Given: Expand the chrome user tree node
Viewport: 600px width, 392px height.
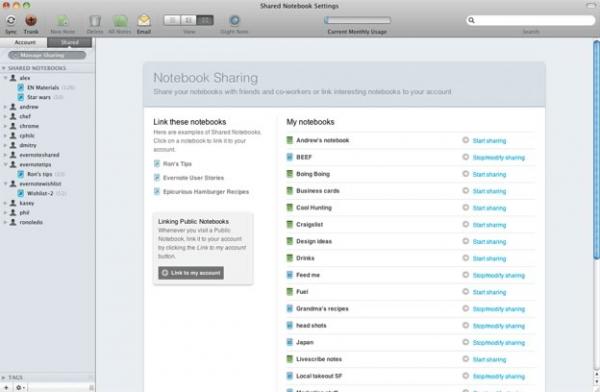Looking at the screenshot, I should [x=5, y=126].
